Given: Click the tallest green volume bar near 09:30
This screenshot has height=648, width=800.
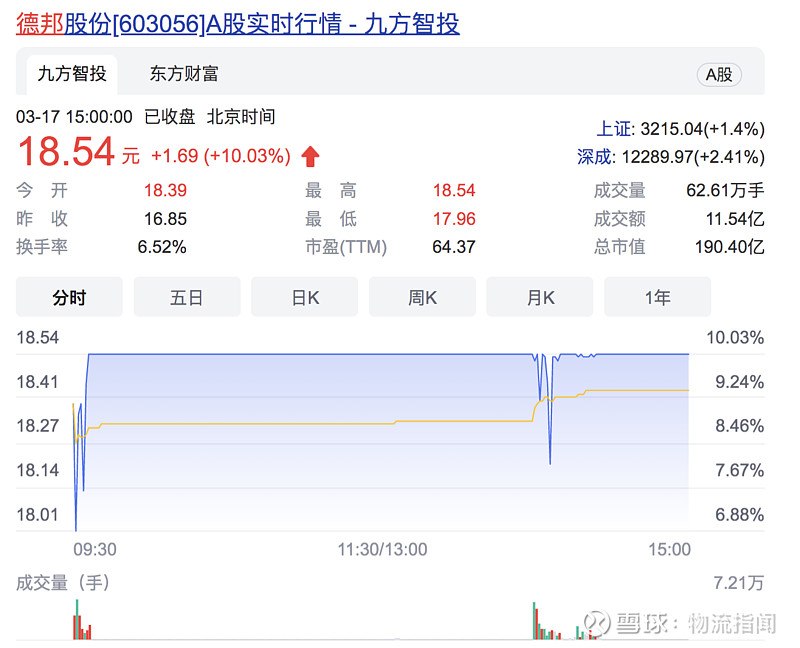Looking at the screenshot, I should pos(77,619).
